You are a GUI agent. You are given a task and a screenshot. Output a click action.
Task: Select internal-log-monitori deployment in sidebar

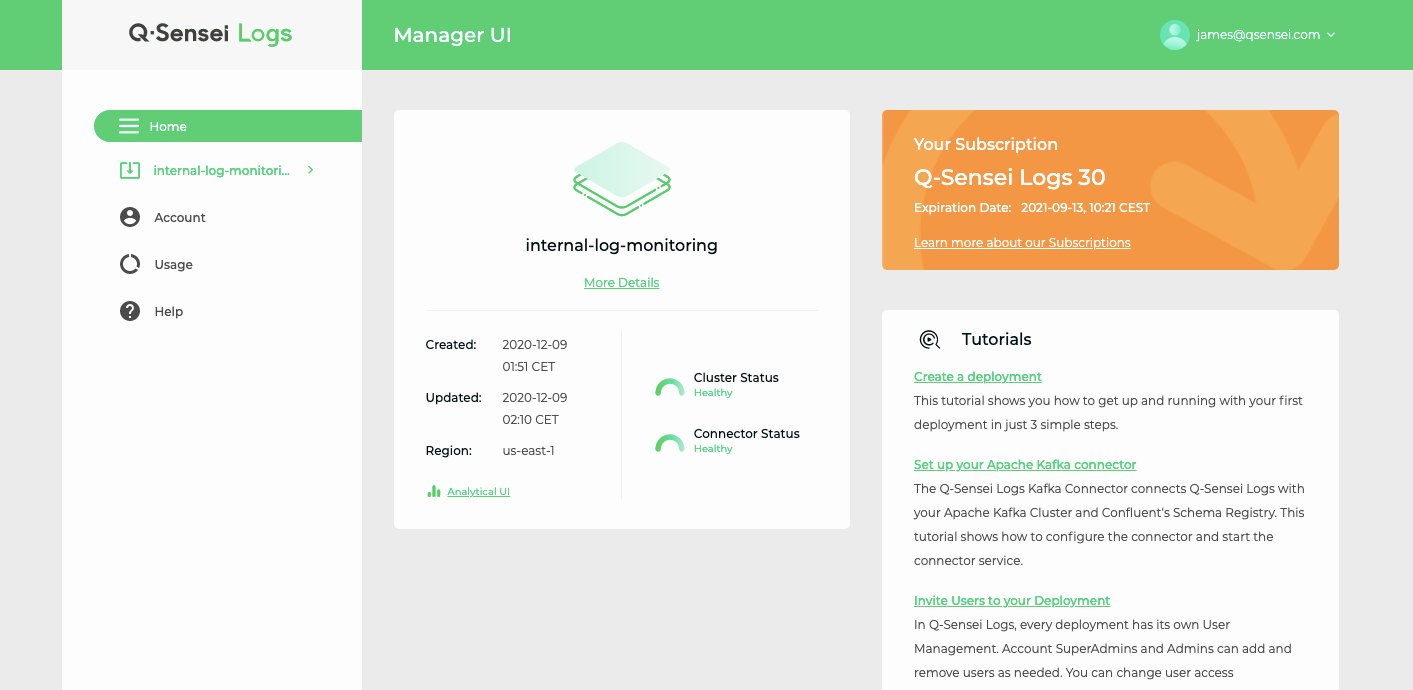[x=221, y=170]
